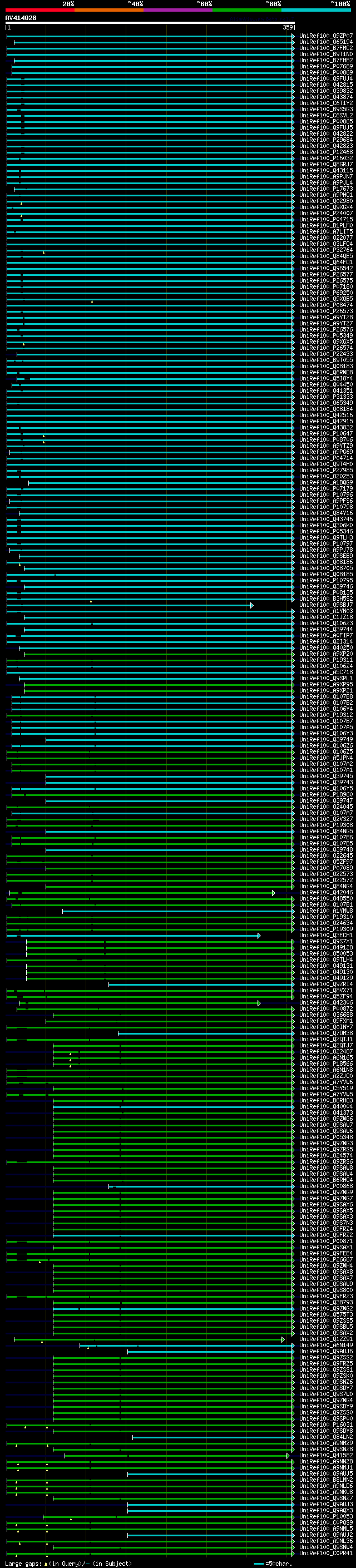Pick the UniRef100_P29684 entry
356x1568 pixels.
[x=325, y=140]
